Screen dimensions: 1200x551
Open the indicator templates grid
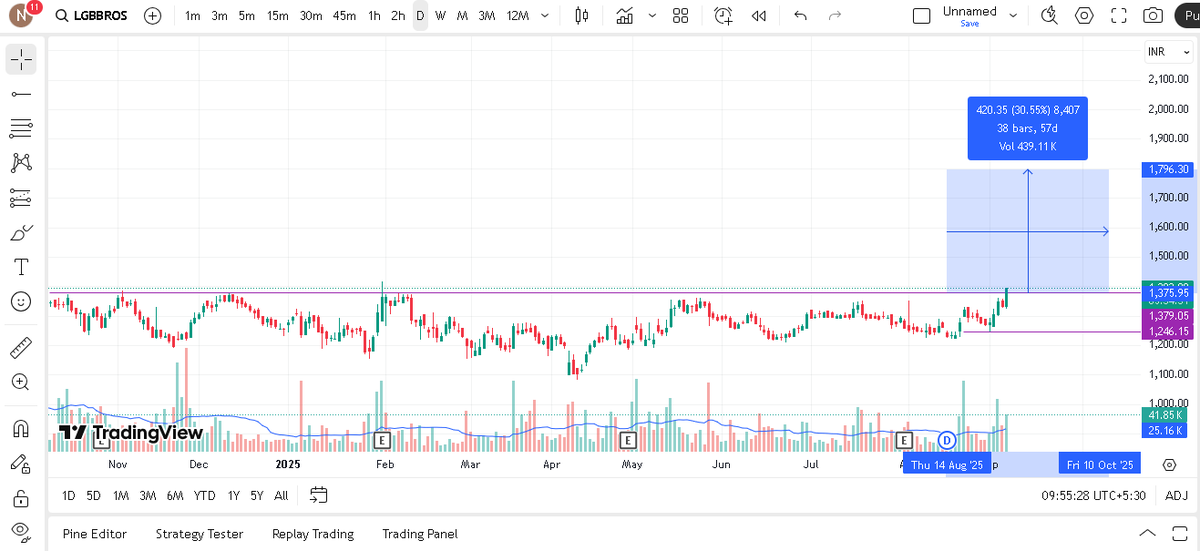(x=681, y=16)
